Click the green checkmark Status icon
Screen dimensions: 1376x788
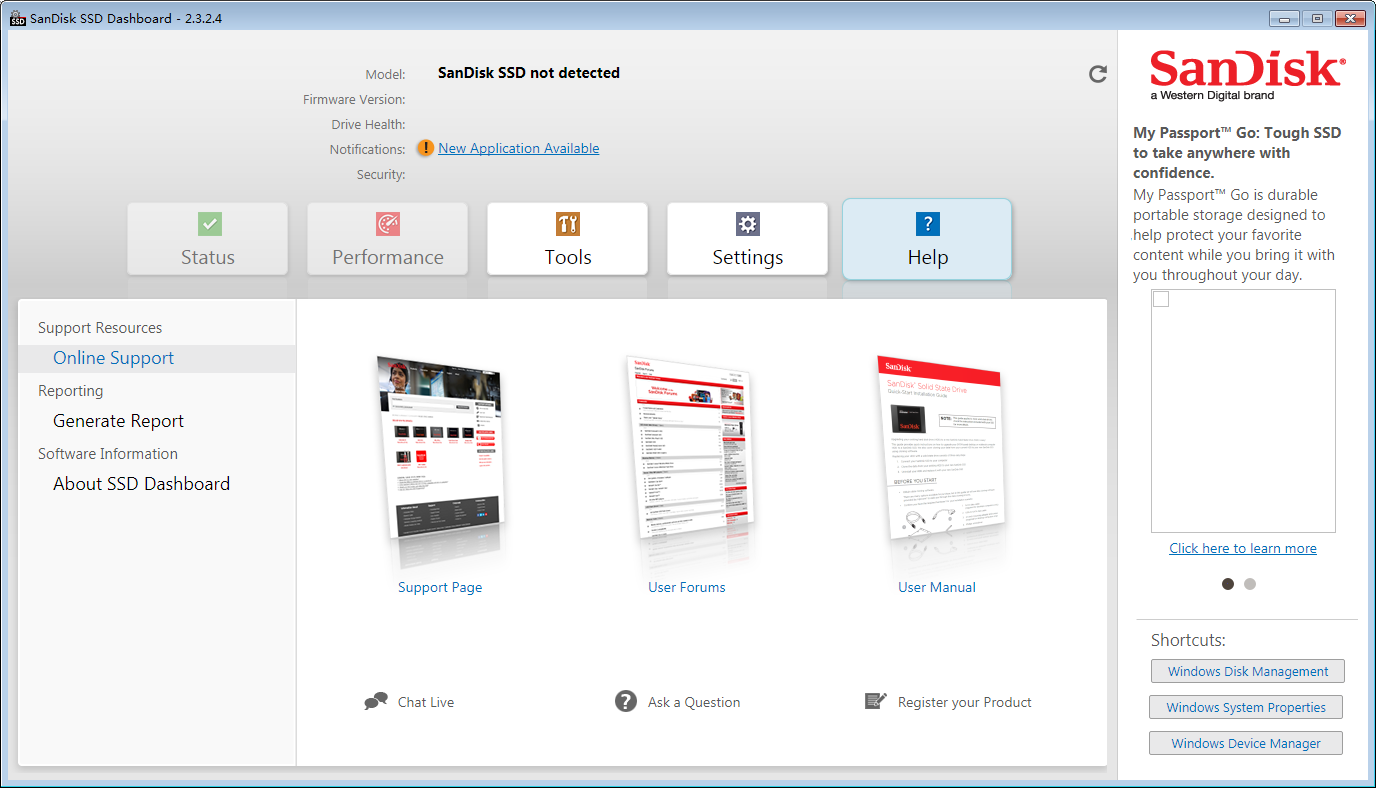point(209,224)
